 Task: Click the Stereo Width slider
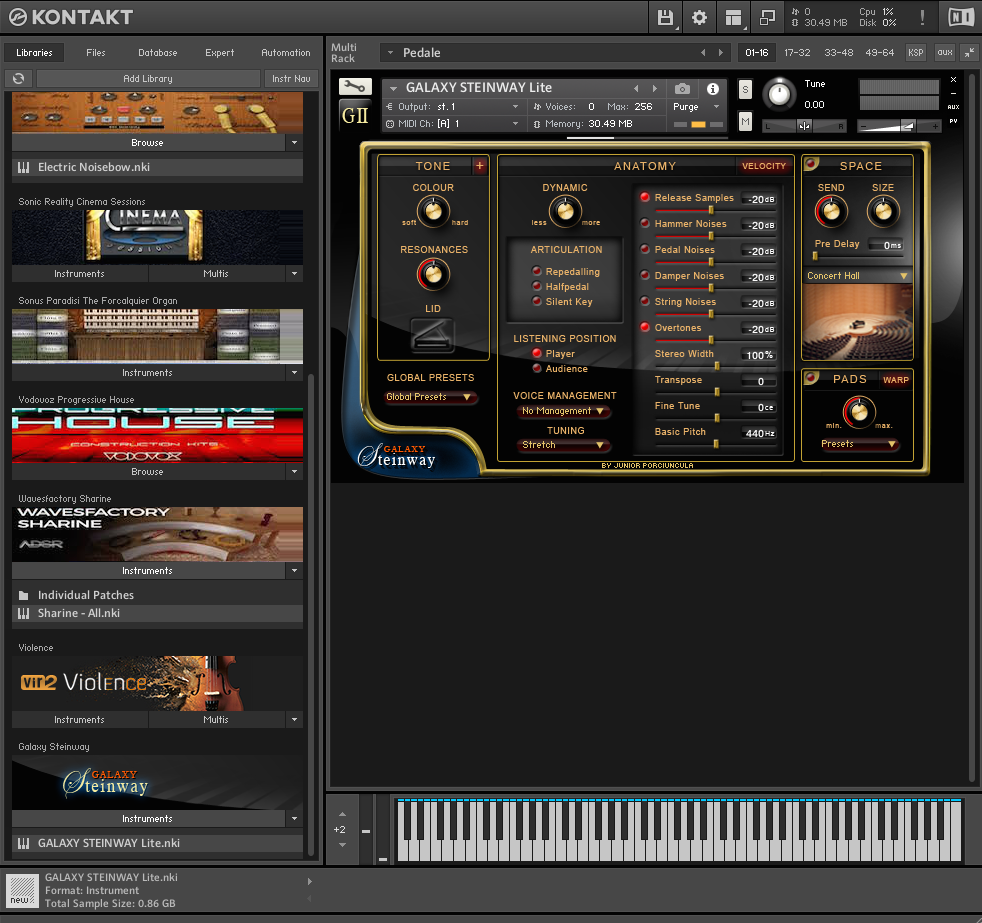point(716,366)
